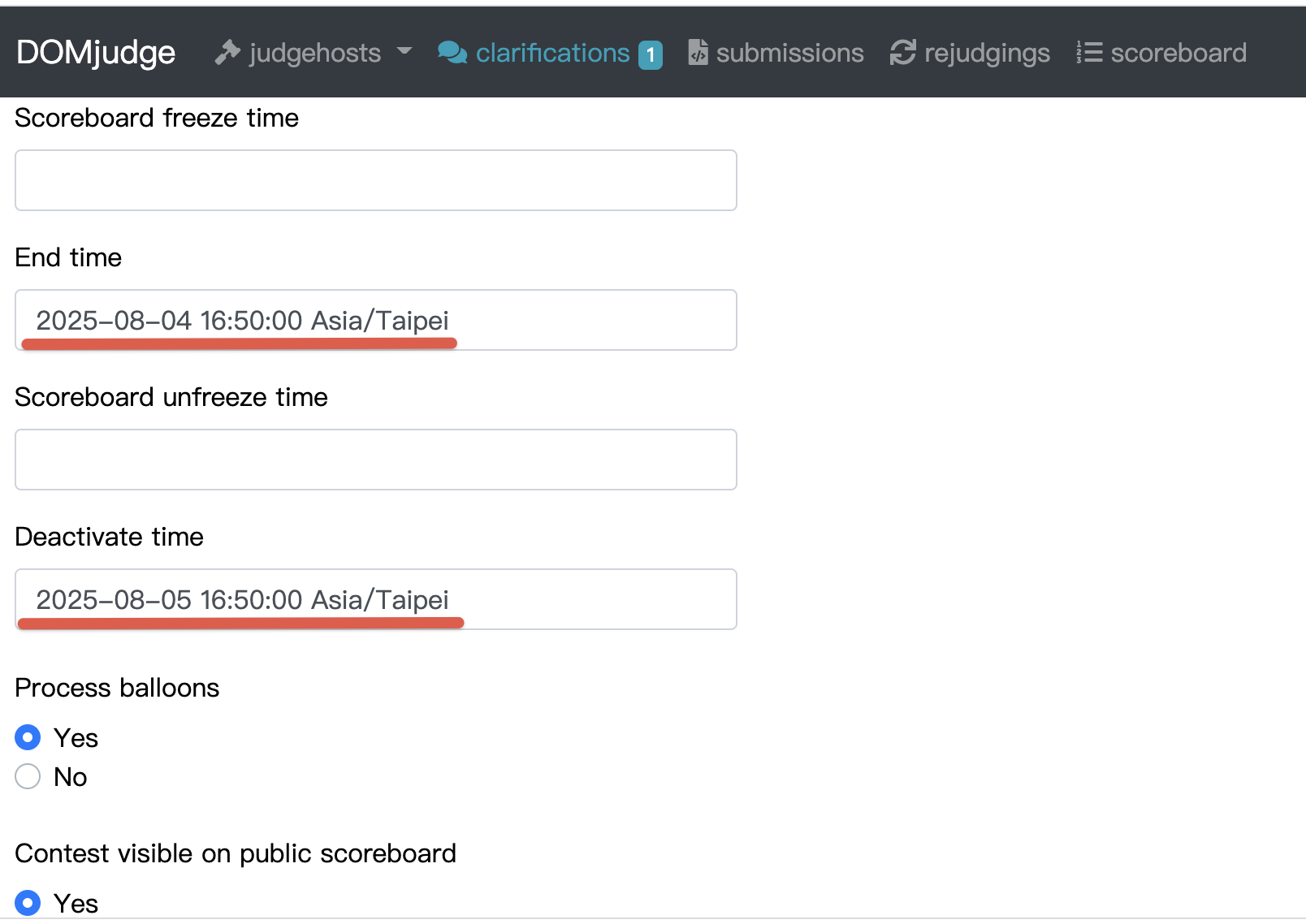Click the clarifications notification badge
The width and height of the screenshot is (1306, 924).
[651, 54]
